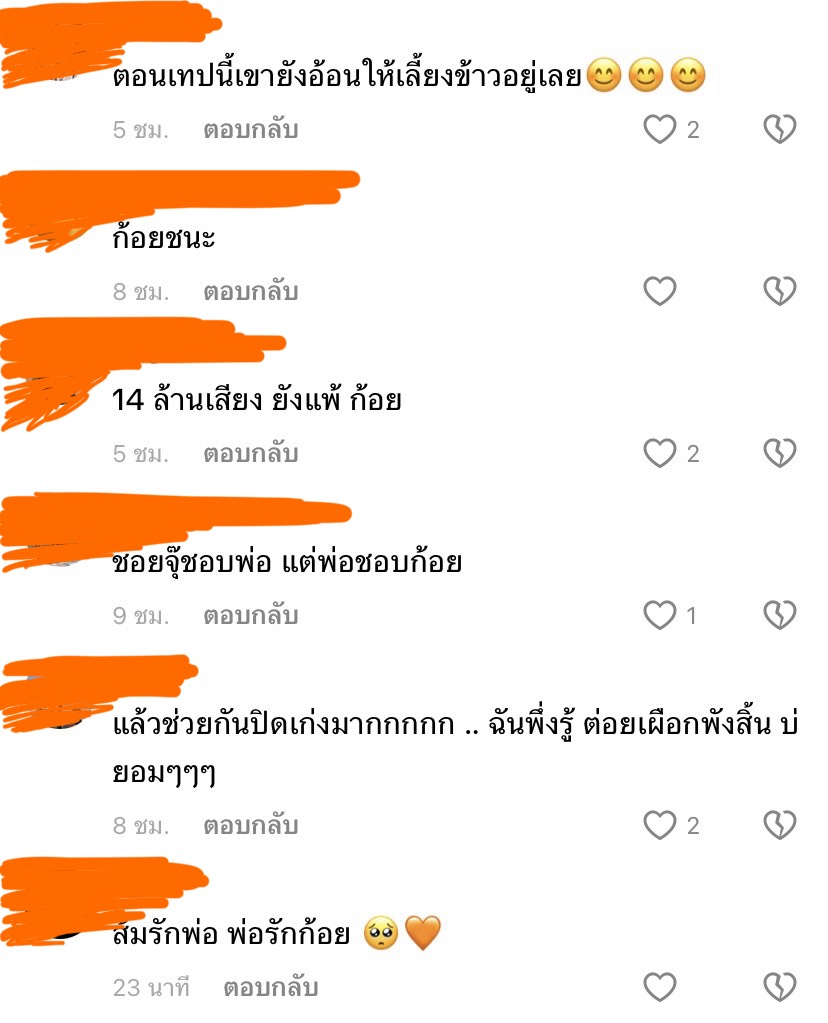Dislike the 'แล้วช่วยกันปิดเก่งมาก' comment

coord(780,825)
